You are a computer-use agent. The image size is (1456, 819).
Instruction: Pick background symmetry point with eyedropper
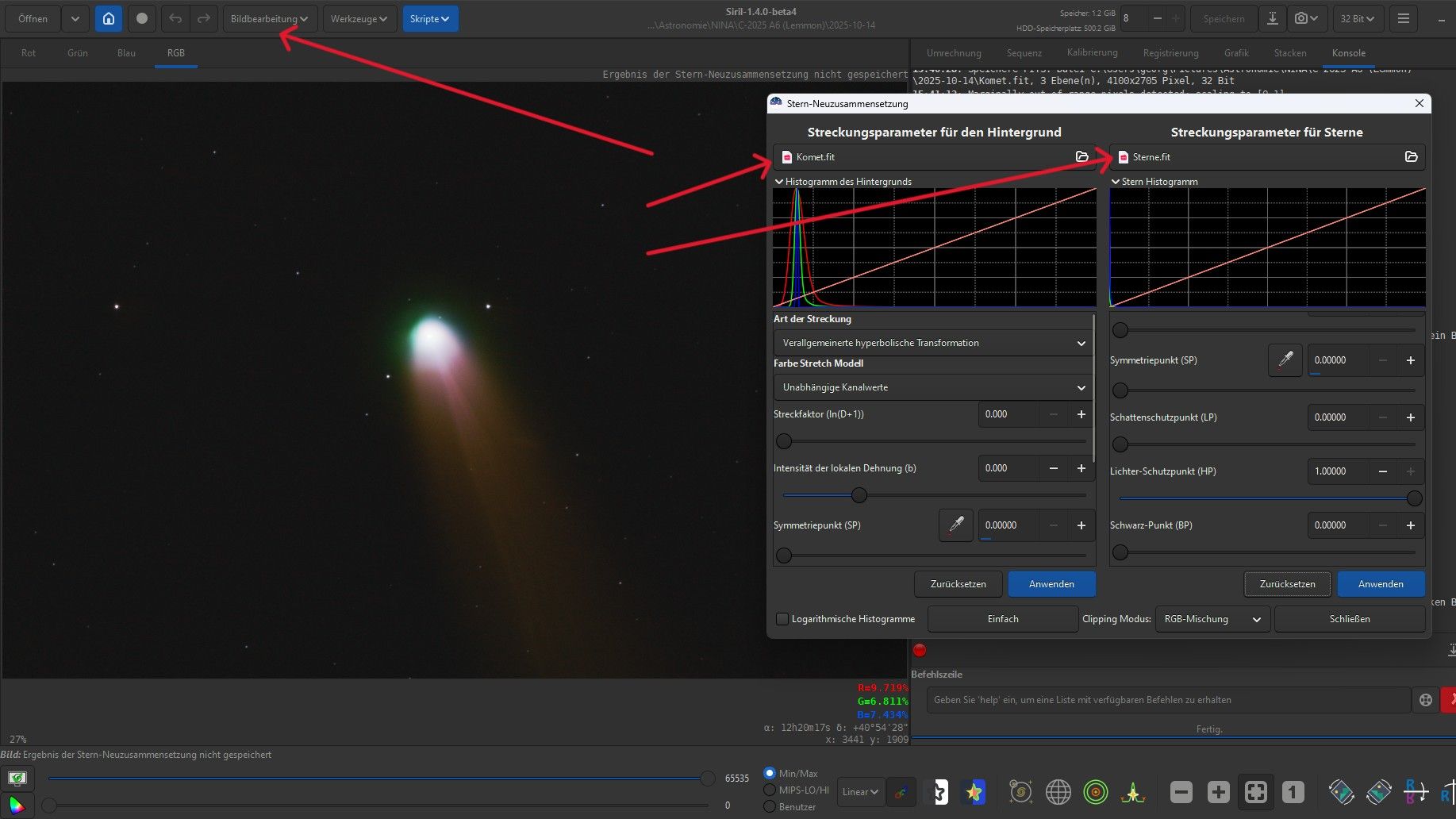[x=955, y=525]
